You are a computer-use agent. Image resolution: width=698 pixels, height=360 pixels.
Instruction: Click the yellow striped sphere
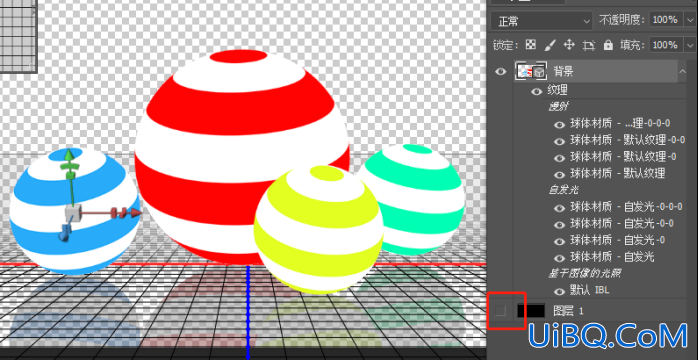pyautogui.click(x=319, y=230)
